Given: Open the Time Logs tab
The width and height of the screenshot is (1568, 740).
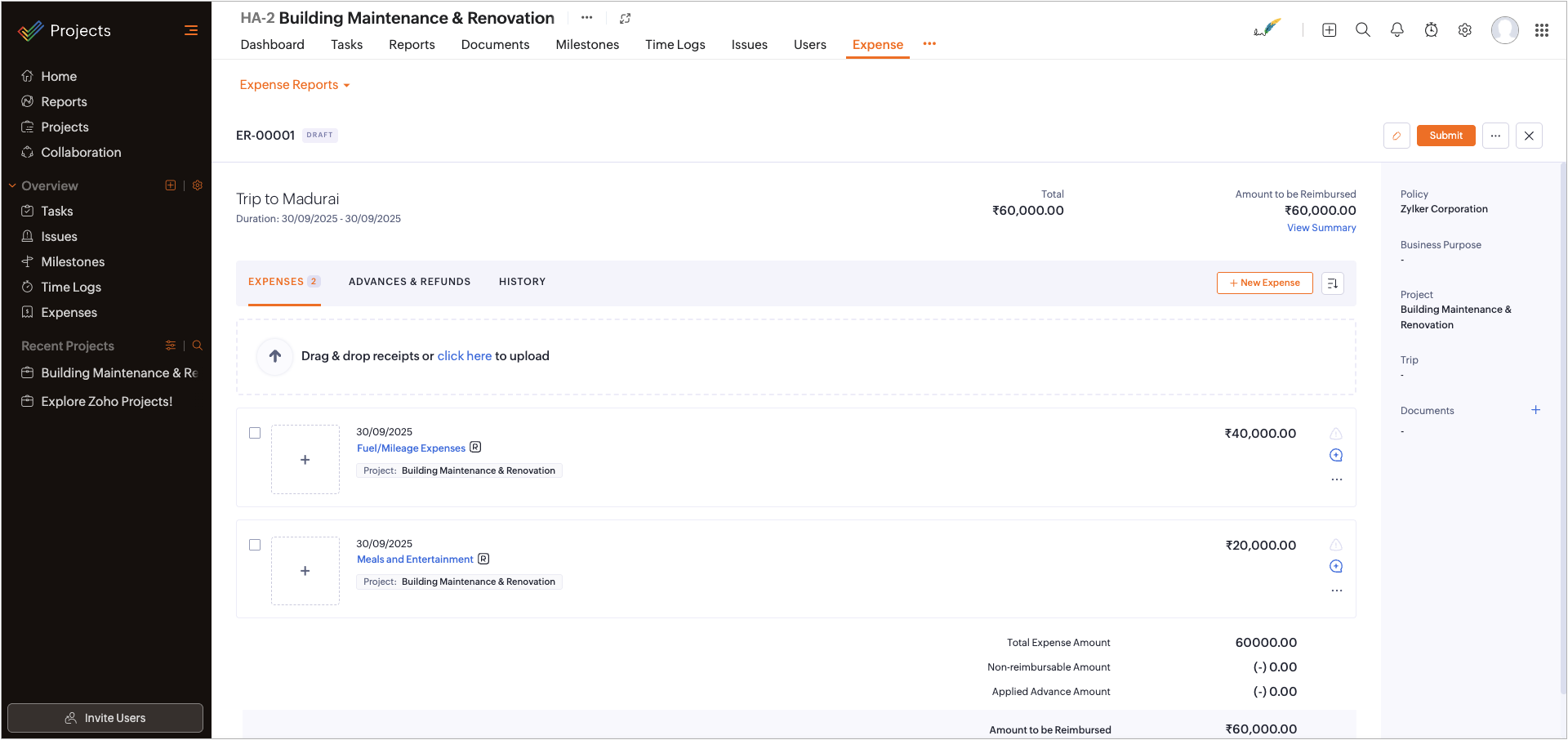Looking at the screenshot, I should tap(675, 45).
